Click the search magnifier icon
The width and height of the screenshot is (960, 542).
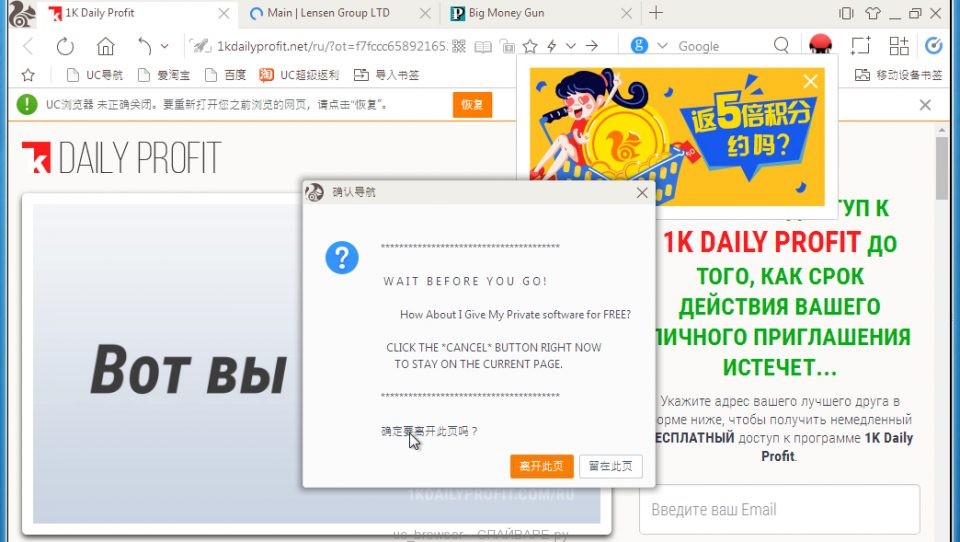(781, 46)
